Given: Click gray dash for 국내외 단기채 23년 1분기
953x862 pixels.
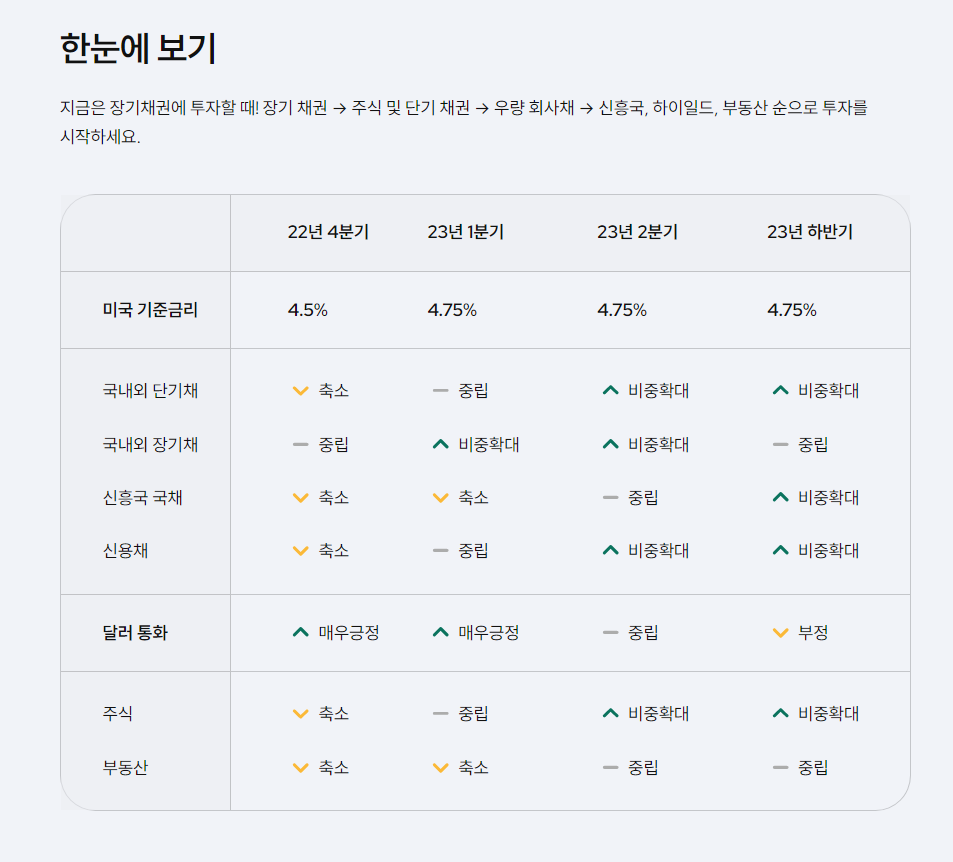Looking at the screenshot, I should coord(441,391).
